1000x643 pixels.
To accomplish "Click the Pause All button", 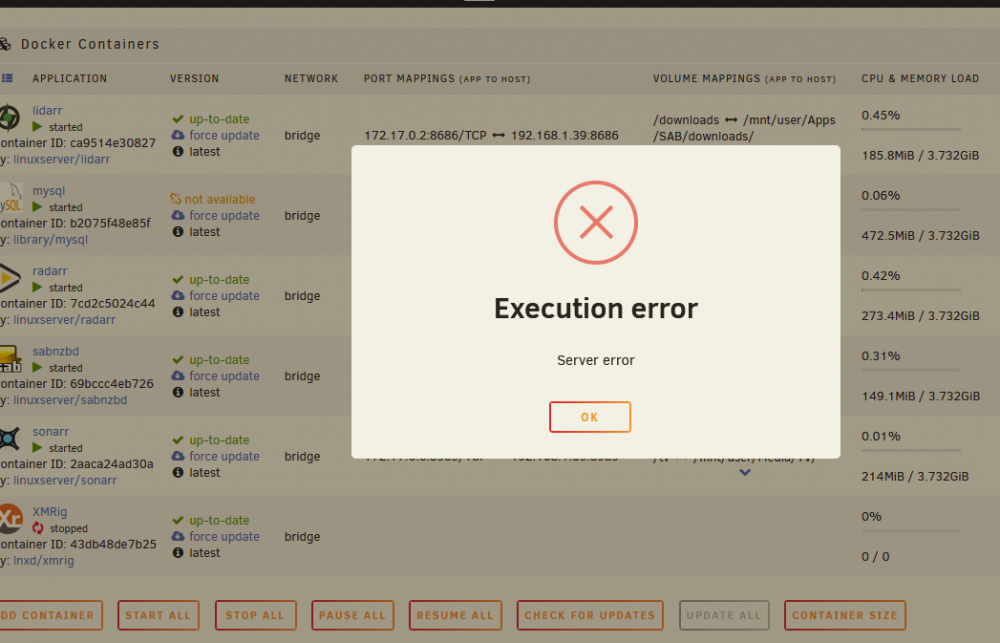I will coord(353,616).
